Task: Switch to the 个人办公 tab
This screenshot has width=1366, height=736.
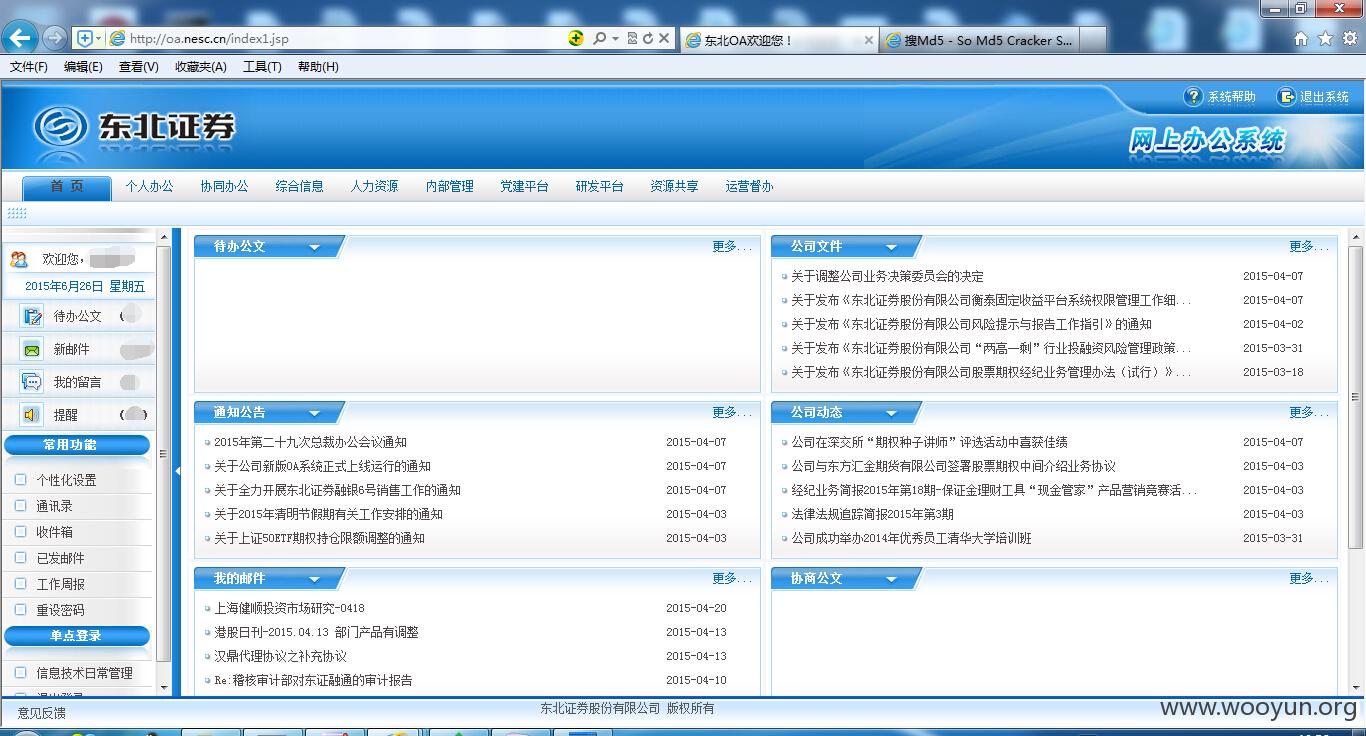Action: coord(149,187)
